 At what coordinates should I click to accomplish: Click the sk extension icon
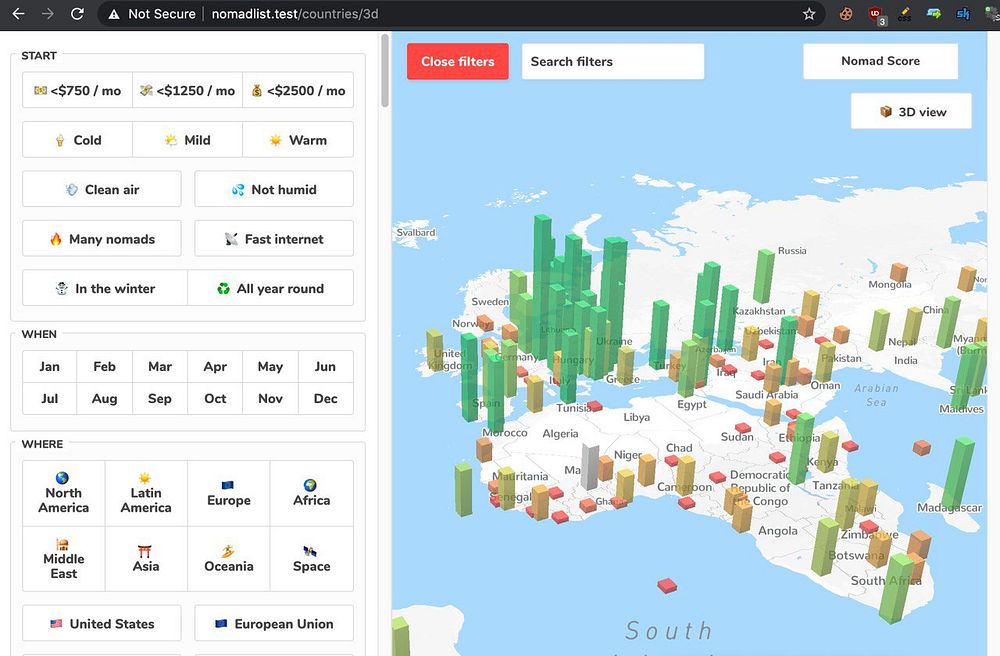[963, 13]
